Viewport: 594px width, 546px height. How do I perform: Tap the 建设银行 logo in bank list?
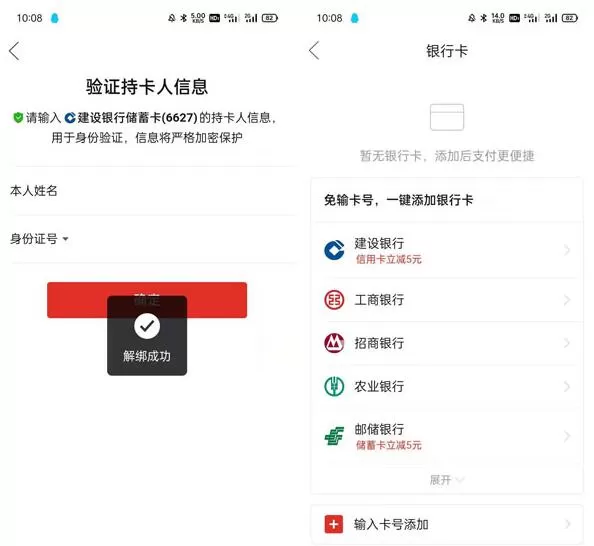tap(334, 250)
